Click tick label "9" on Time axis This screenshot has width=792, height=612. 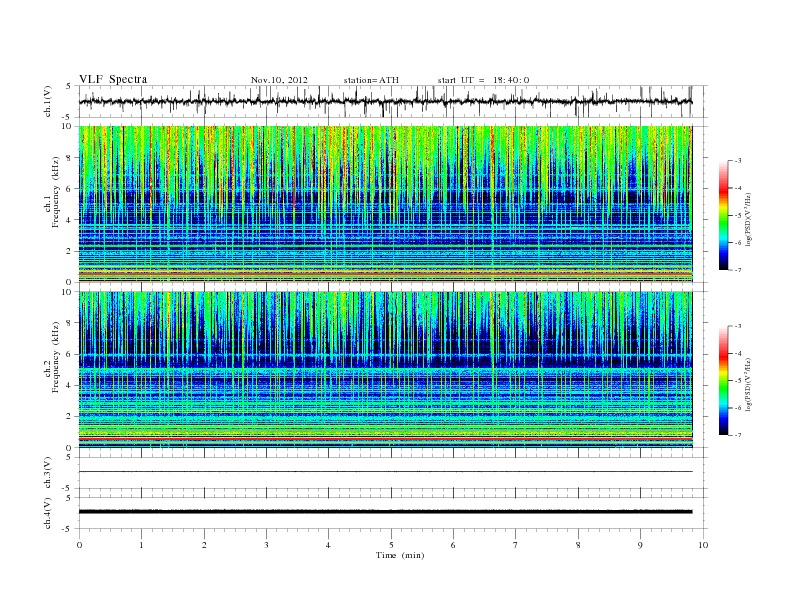pos(640,545)
